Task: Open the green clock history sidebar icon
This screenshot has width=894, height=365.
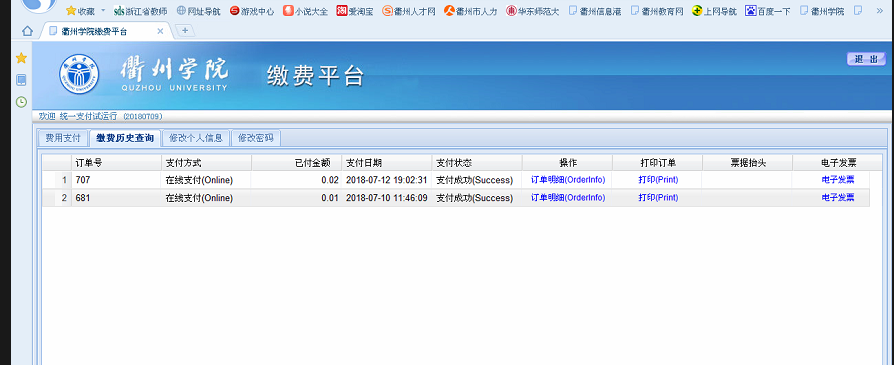Action: 21,102
